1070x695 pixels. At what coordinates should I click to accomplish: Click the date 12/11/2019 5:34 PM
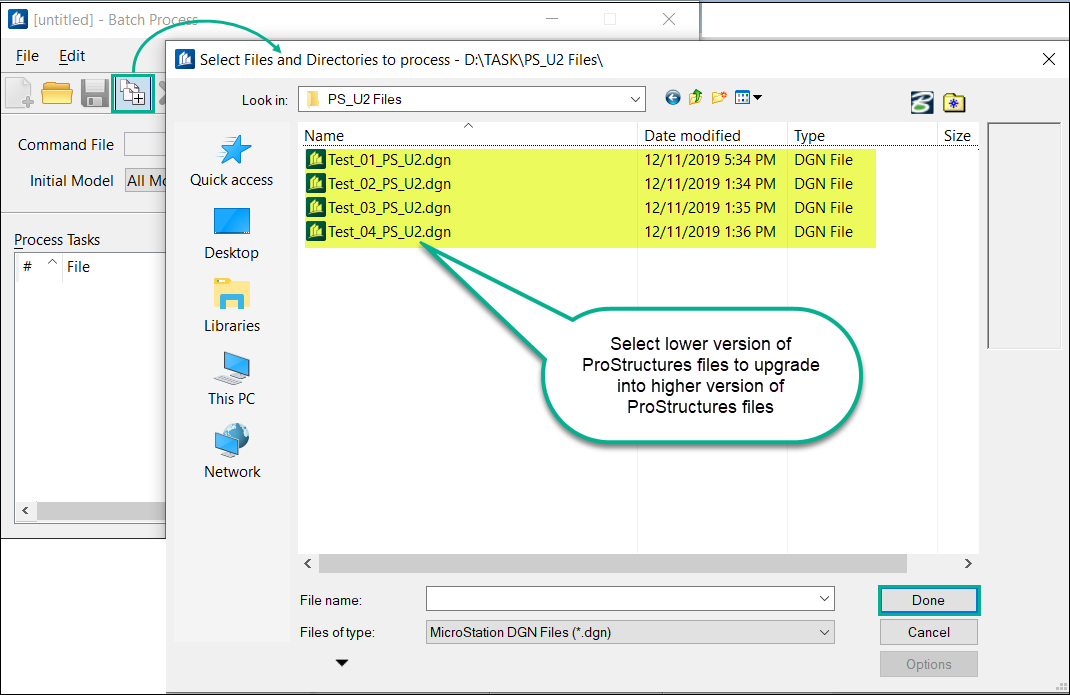[710, 160]
